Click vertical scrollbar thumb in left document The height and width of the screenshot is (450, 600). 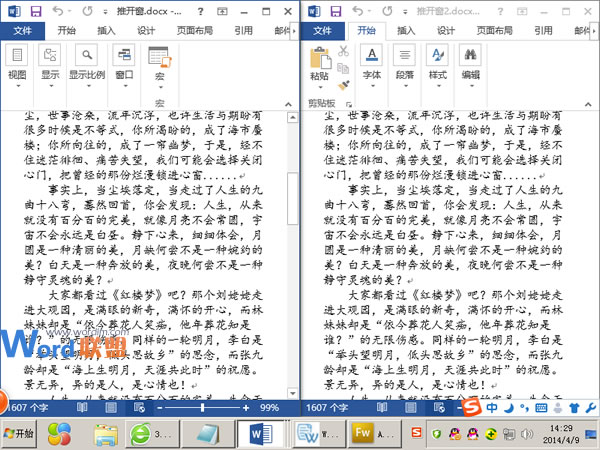coord(293,198)
